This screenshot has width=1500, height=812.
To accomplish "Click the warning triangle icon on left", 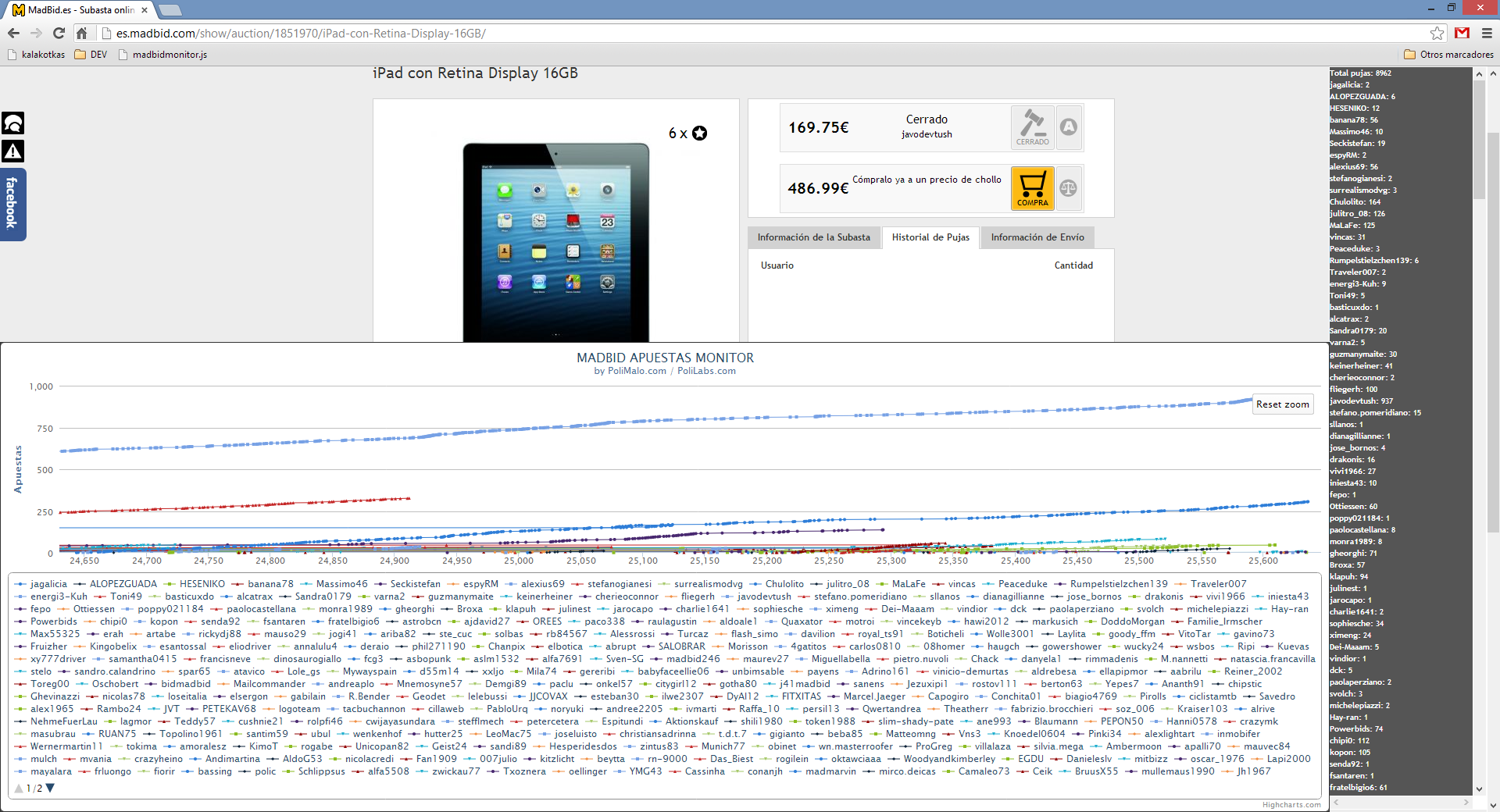I will 12,151.
